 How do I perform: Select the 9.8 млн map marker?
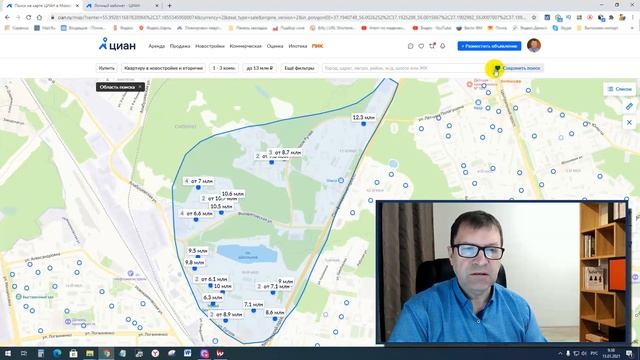(194, 262)
